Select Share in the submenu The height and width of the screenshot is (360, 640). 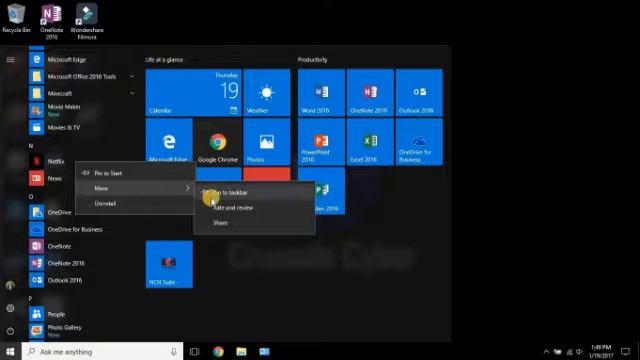[x=254, y=223]
